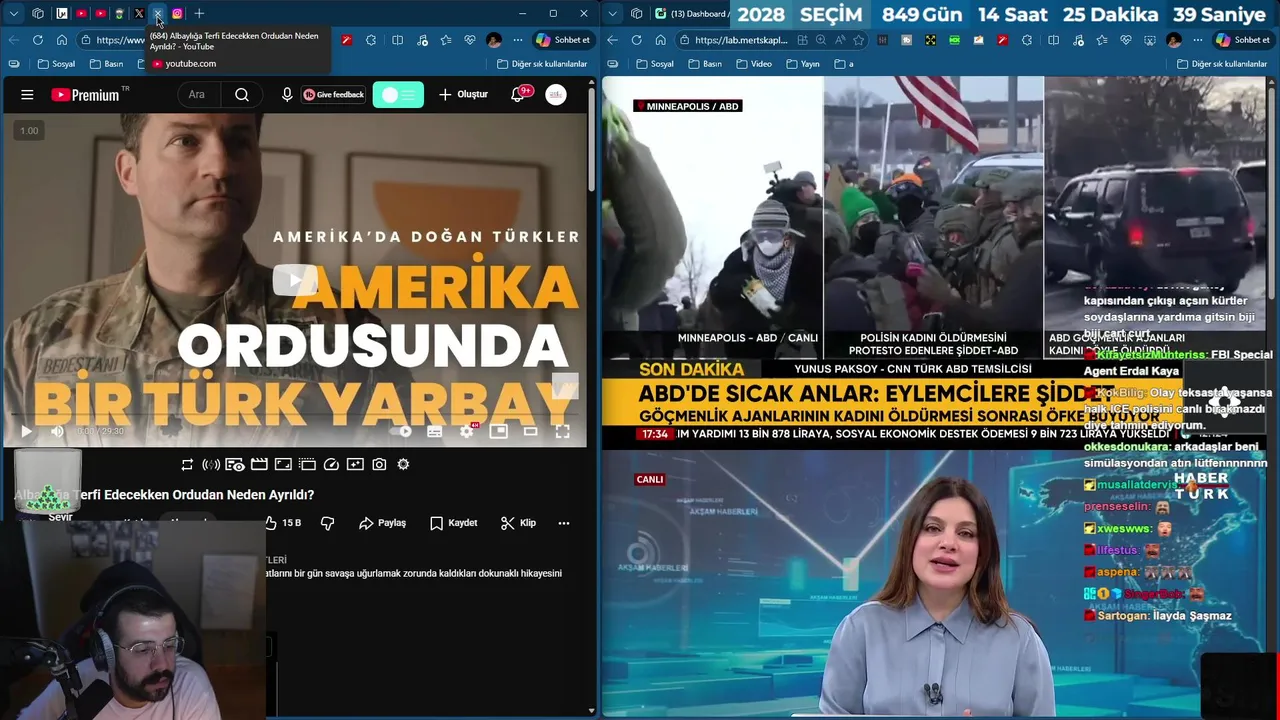
Task: Toggle the teal switch in YouTube header
Action: pyautogui.click(x=398, y=95)
